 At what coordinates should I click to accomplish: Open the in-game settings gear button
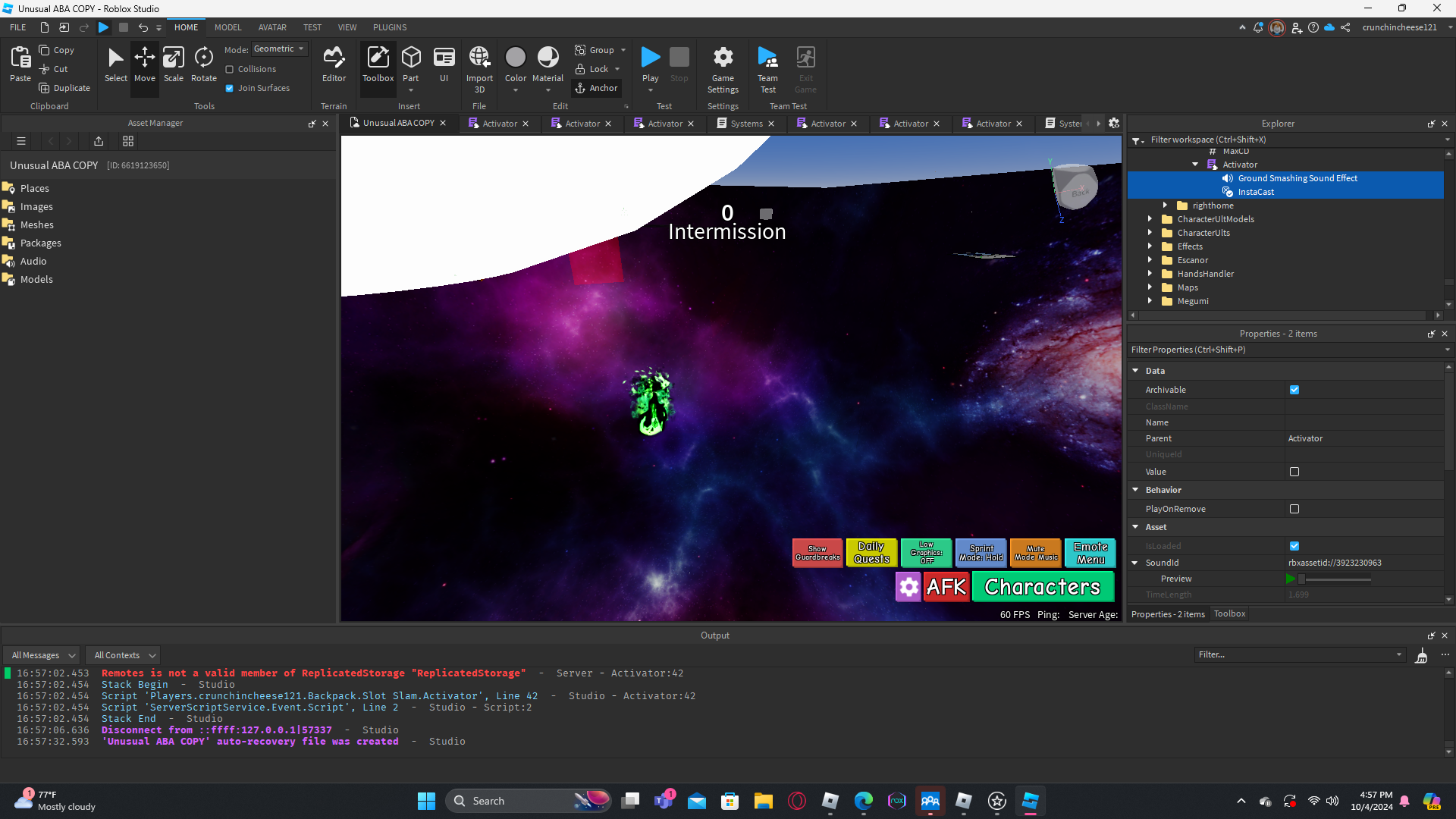click(x=908, y=586)
